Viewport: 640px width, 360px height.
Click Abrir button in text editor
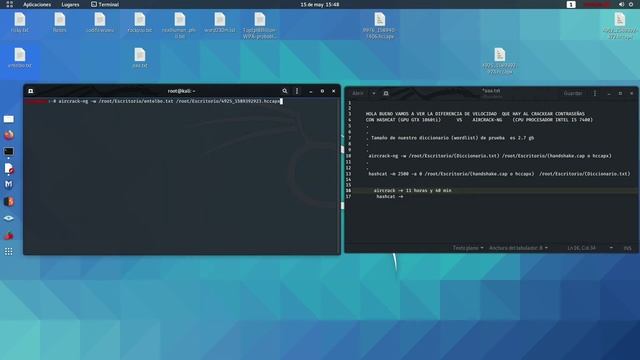(358, 93)
